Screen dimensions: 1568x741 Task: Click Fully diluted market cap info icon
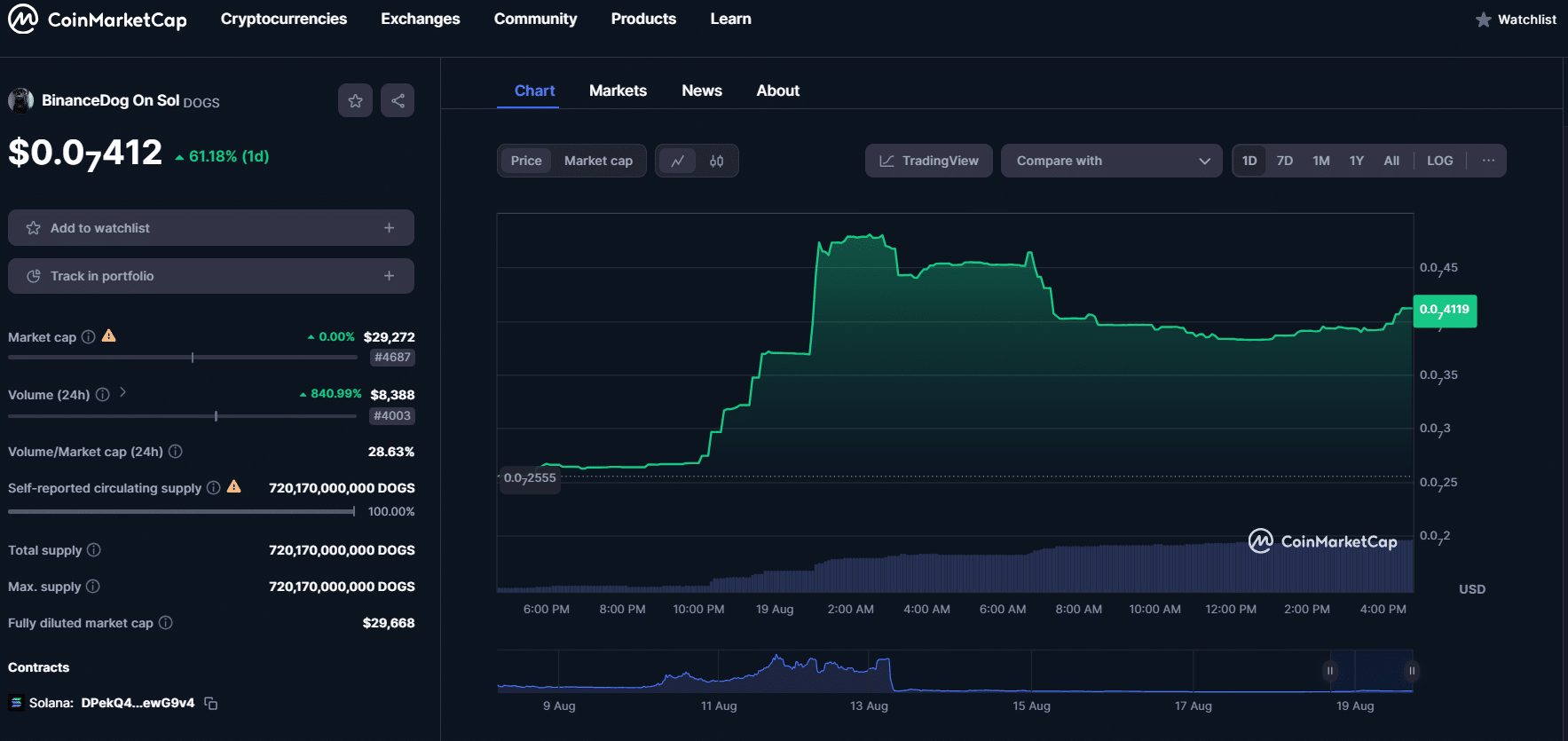click(165, 623)
